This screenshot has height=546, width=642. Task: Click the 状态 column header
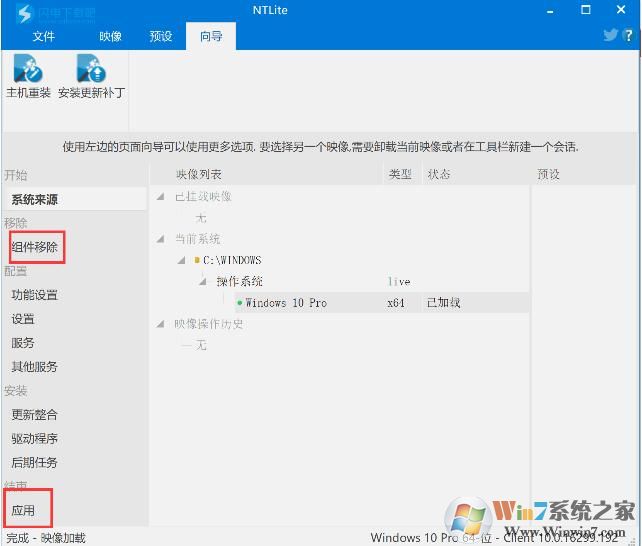[439, 174]
